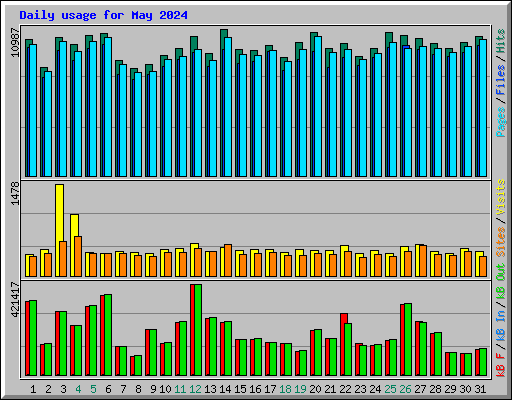The image size is (512, 400).
Task: Click the cyan 'Pages' legend label
Action: (x=501, y=122)
